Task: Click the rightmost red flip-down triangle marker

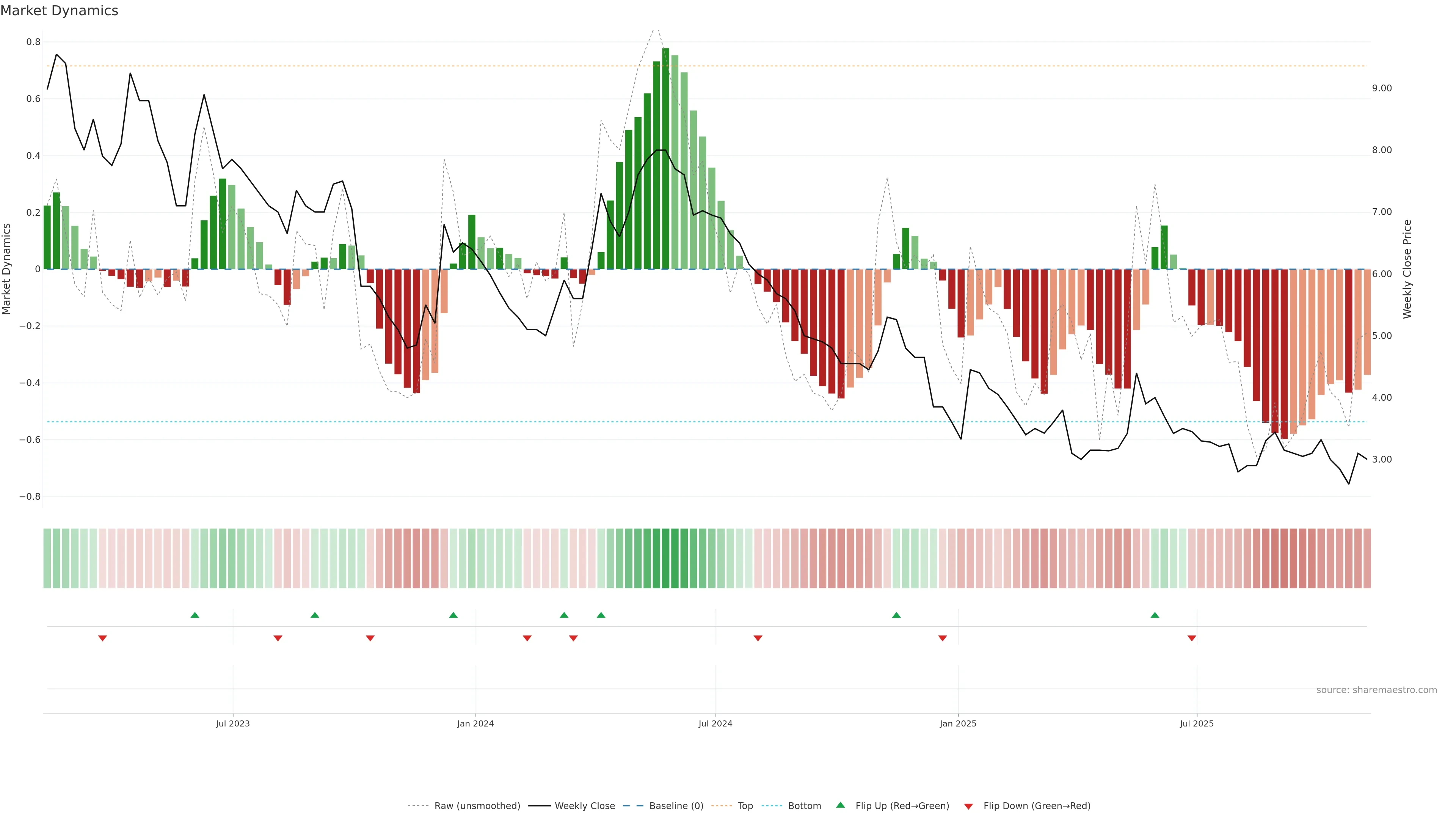Action: click(1191, 638)
